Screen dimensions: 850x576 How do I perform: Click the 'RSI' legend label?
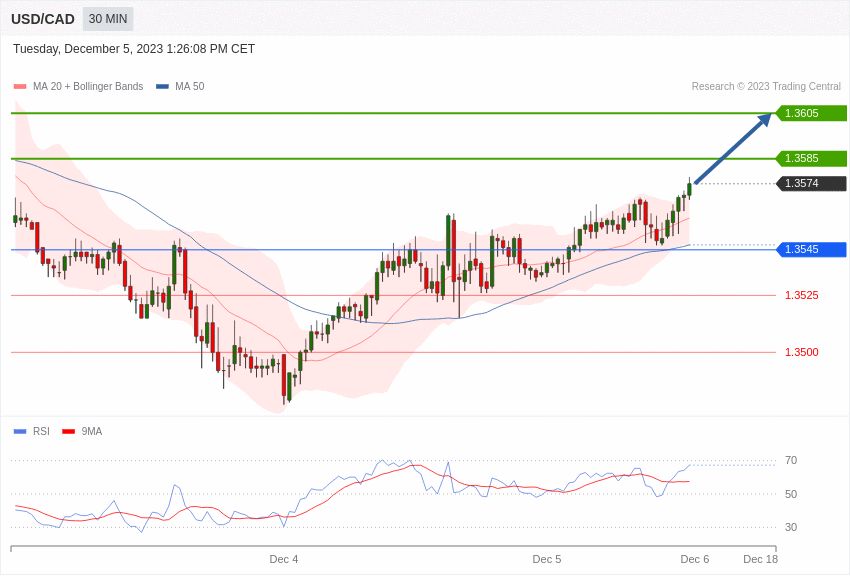(41, 432)
